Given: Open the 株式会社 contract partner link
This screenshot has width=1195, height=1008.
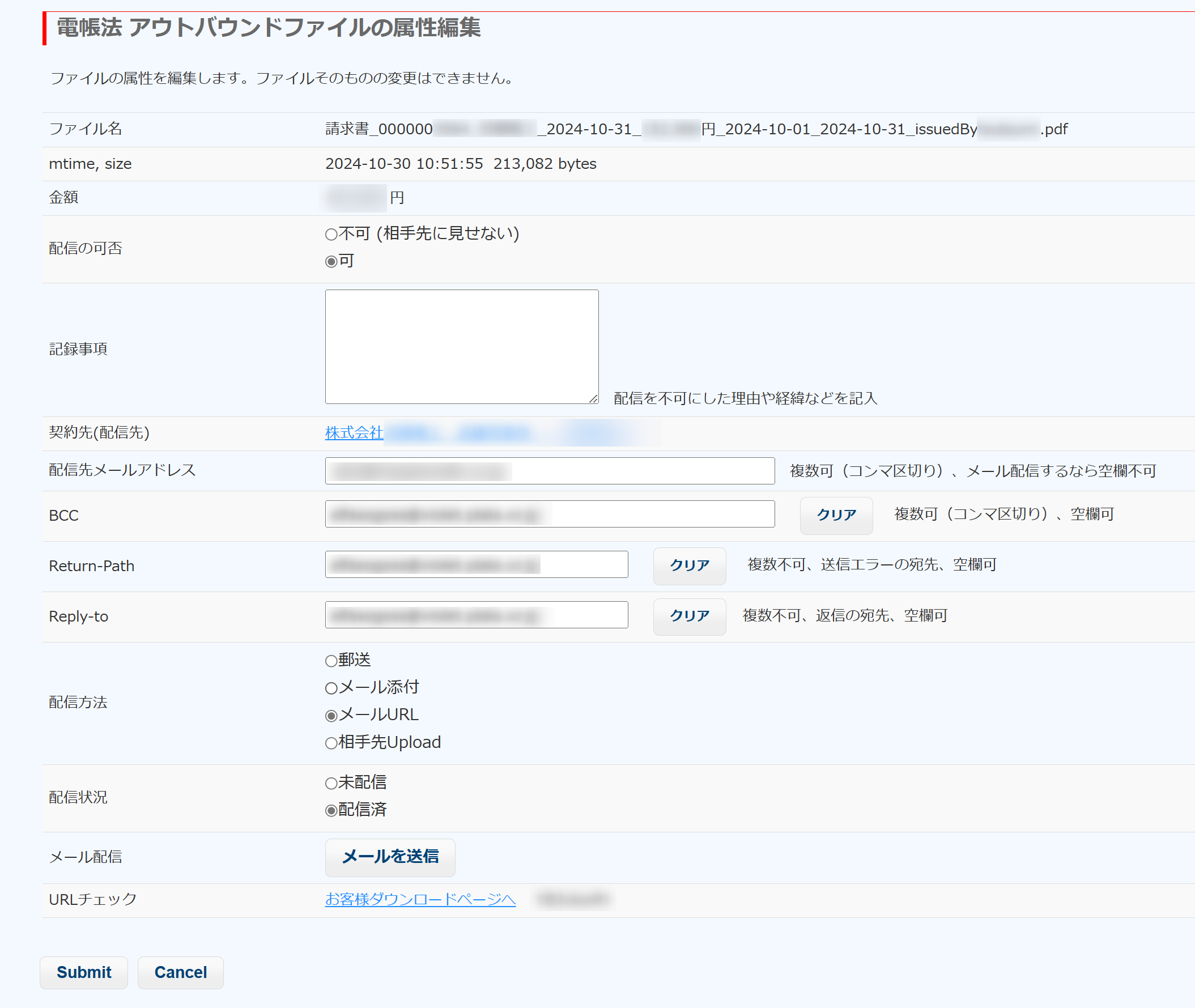Looking at the screenshot, I should [x=354, y=432].
